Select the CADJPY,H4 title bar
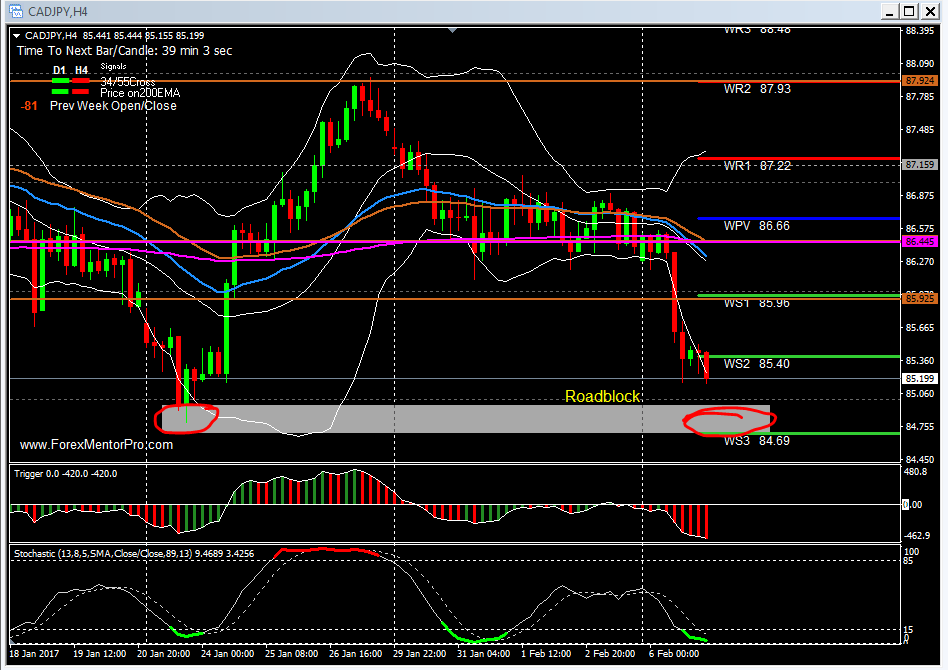Screen dimensions: 948x670 click(55, 11)
